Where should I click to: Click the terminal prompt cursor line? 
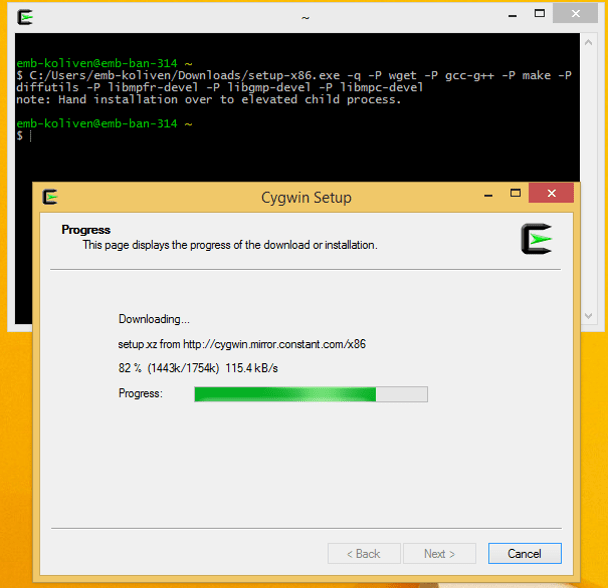[x=24, y=135]
